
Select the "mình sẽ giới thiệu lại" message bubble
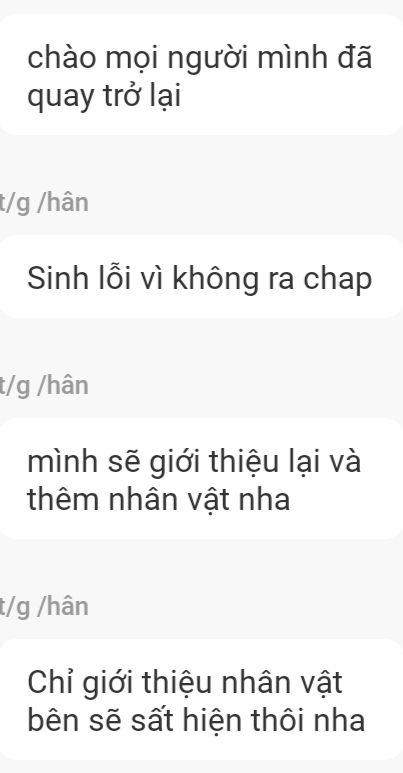(200, 479)
